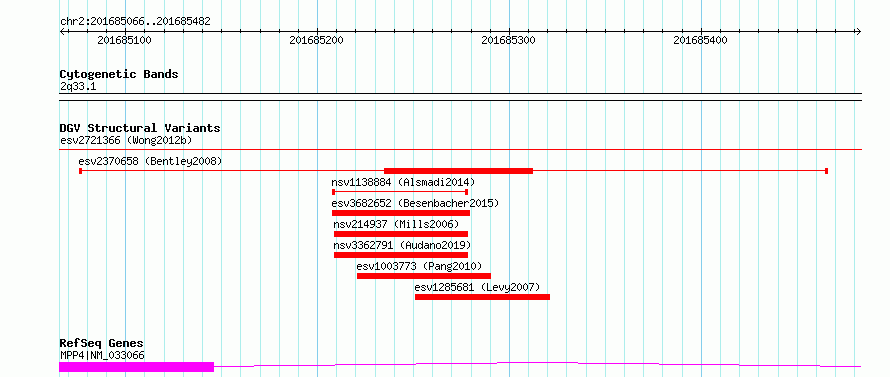
Task: Open the esv1003773 (Pang2010) variant bar
Action: [x=424, y=276]
